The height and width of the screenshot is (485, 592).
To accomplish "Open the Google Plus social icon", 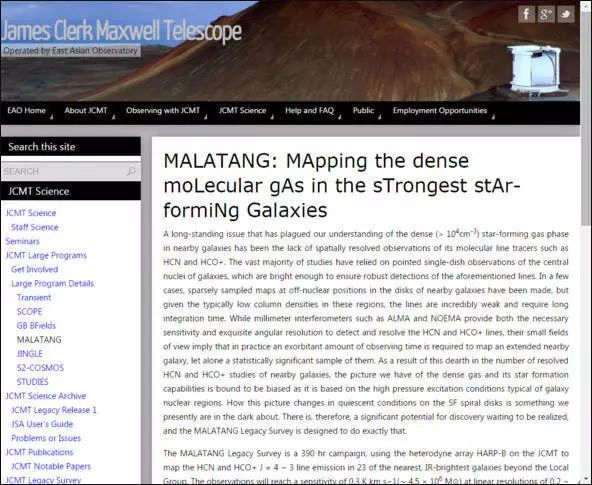I will [546, 14].
